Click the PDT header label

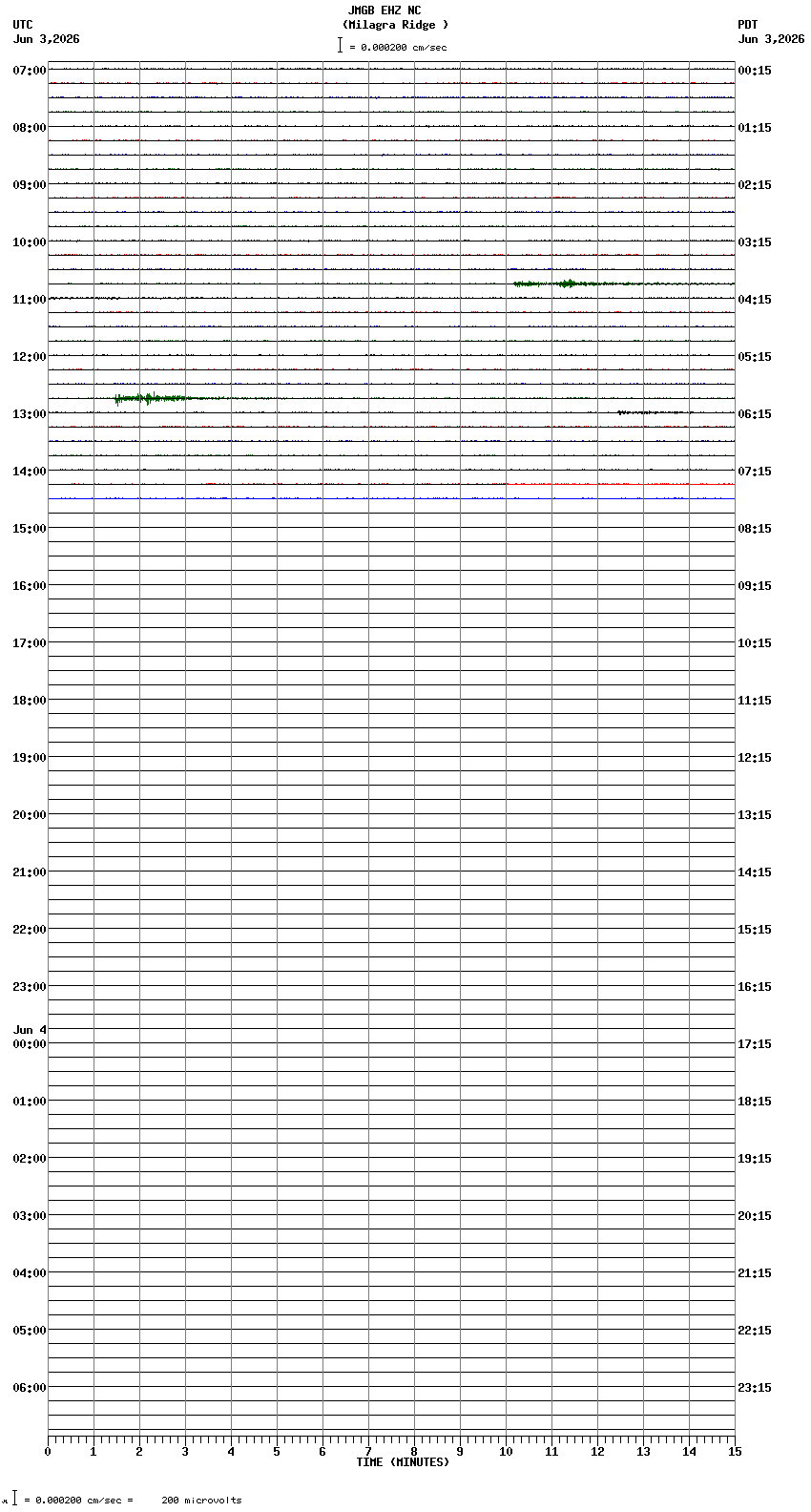tap(748, 25)
